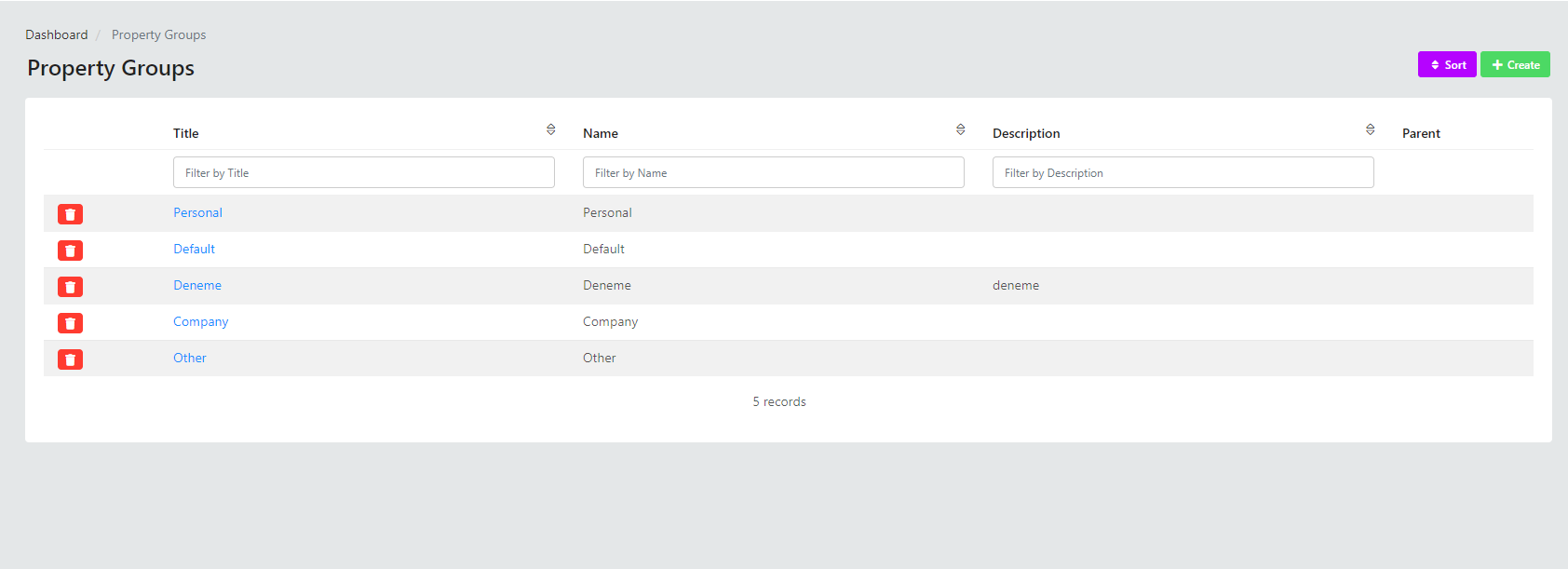The height and width of the screenshot is (569, 1568).
Task: Create a new property group
Action: click(x=1515, y=64)
